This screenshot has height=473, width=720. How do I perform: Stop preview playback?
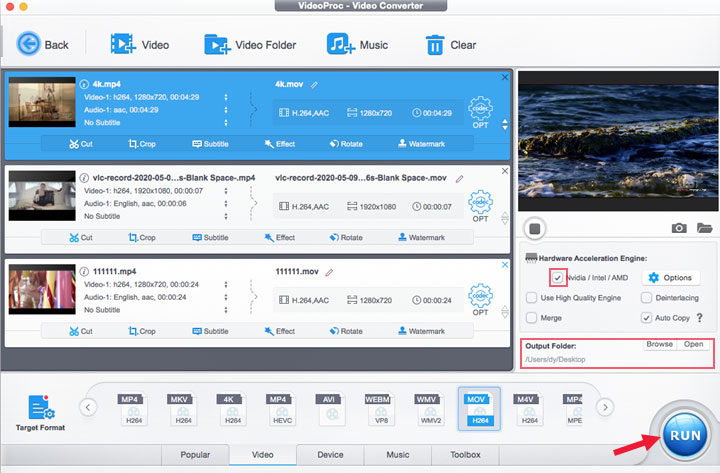534,229
